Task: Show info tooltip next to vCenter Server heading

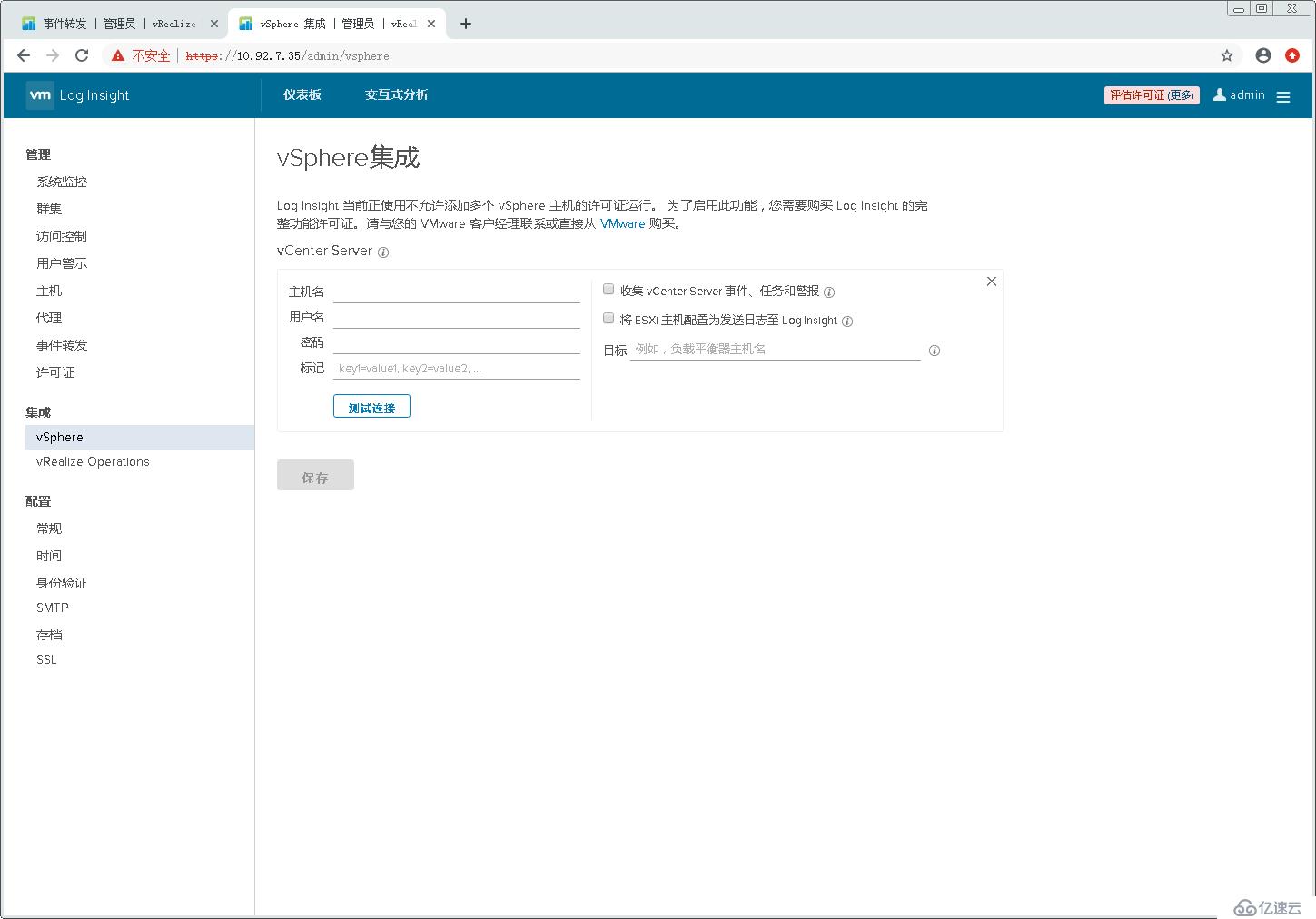Action: 383,252
